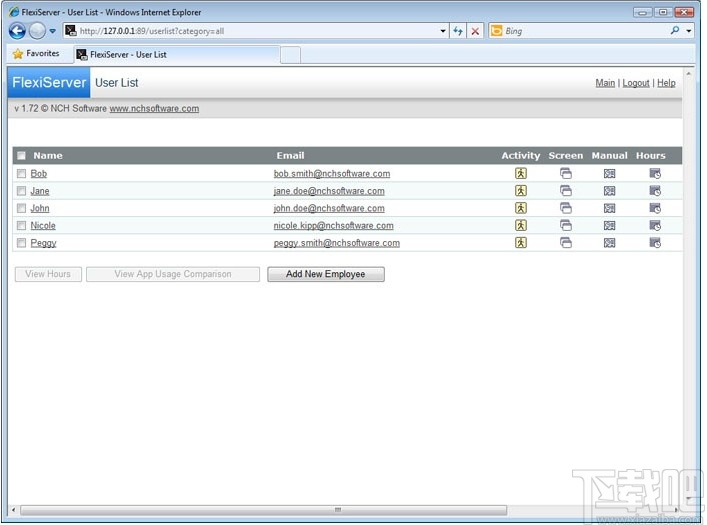Image resolution: width=707 pixels, height=525 pixels.
Task: Check the box next to Nicole
Action: (21, 225)
